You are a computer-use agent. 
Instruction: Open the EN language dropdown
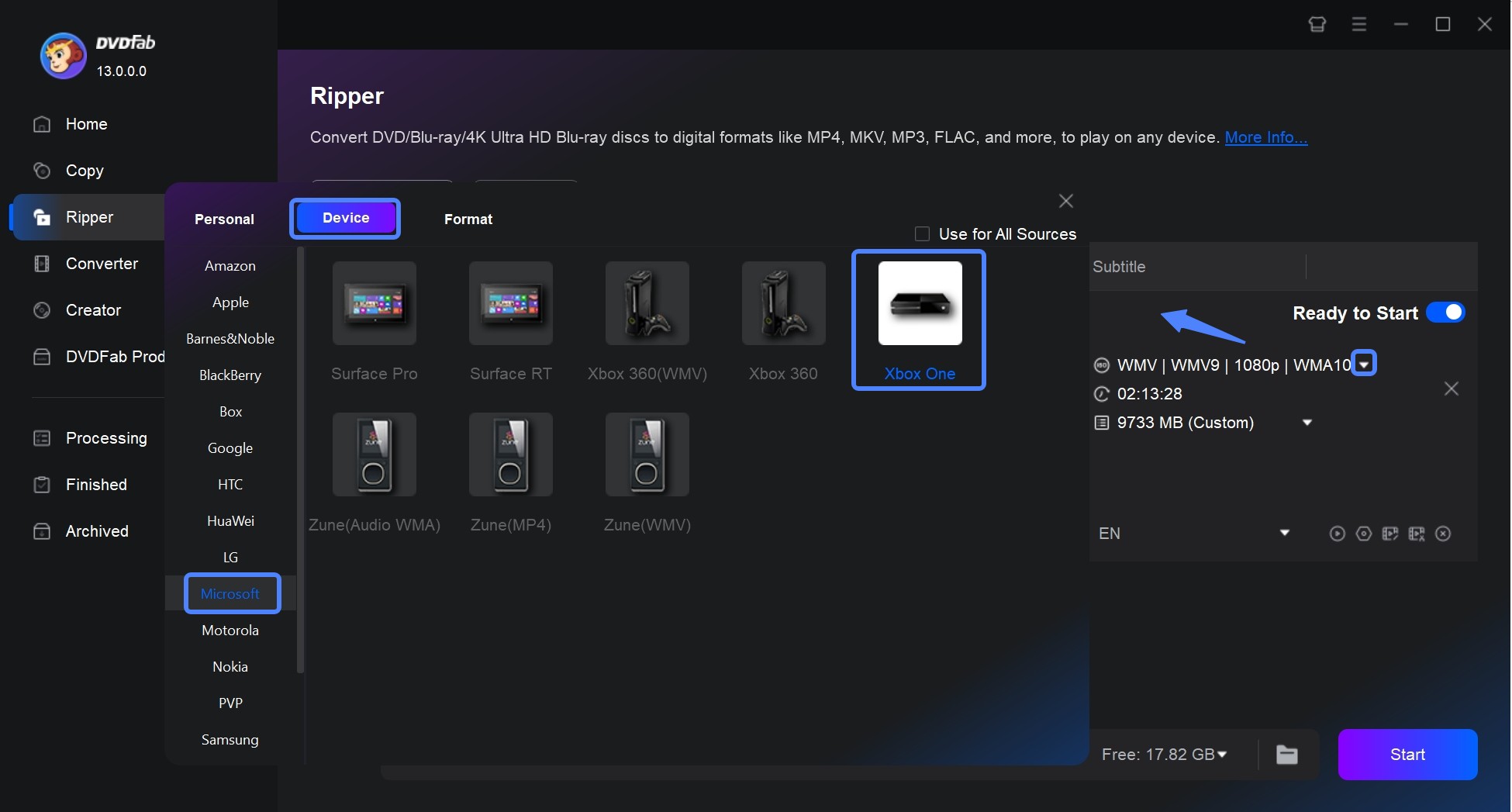pyautogui.click(x=1285, y=533)
